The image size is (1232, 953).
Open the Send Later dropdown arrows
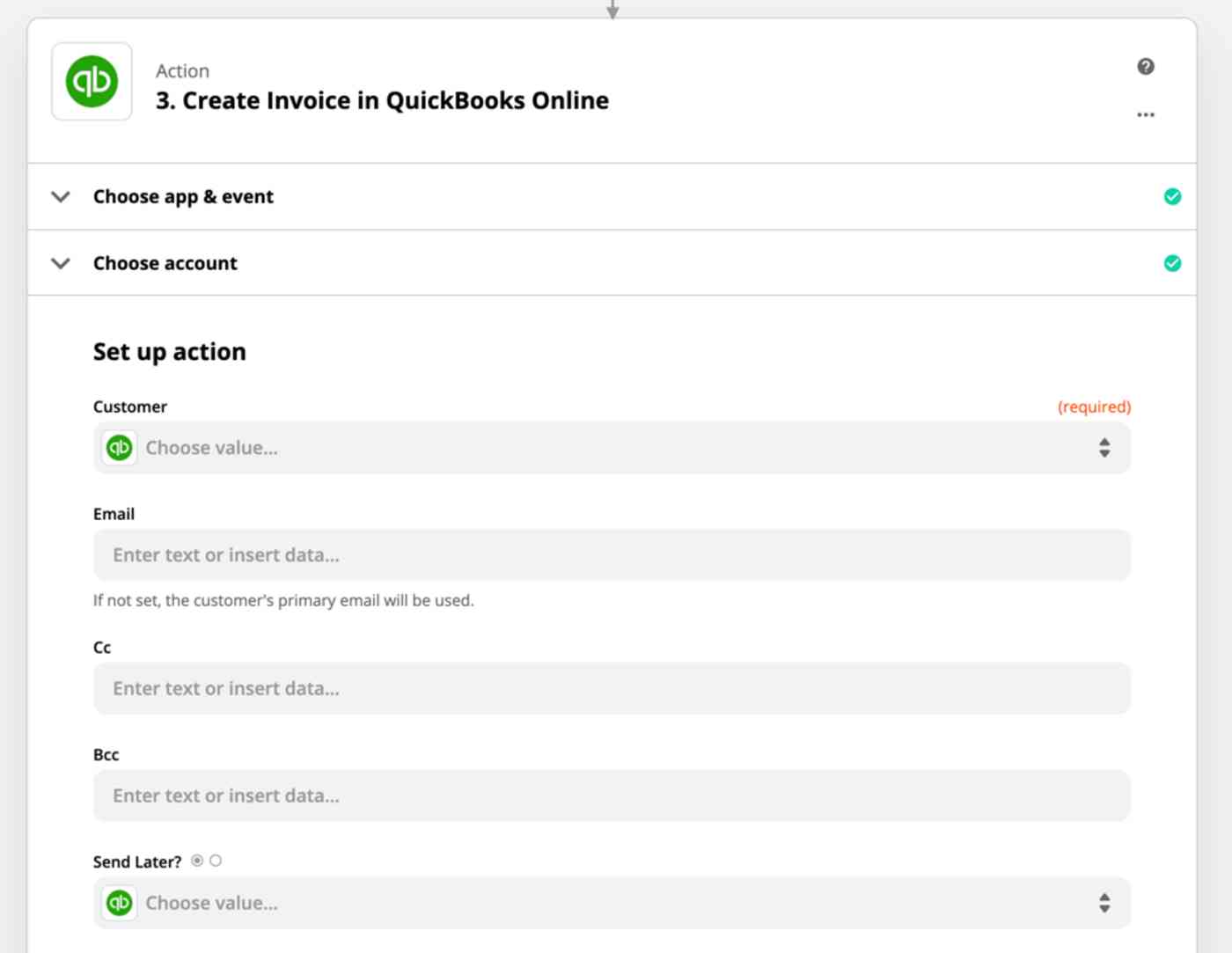(x=1104, y=903)
